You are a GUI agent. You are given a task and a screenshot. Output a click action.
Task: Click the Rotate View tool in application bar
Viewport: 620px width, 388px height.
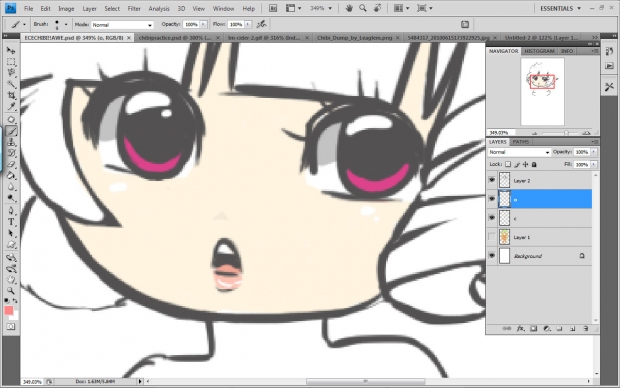[x=377, y=8]
